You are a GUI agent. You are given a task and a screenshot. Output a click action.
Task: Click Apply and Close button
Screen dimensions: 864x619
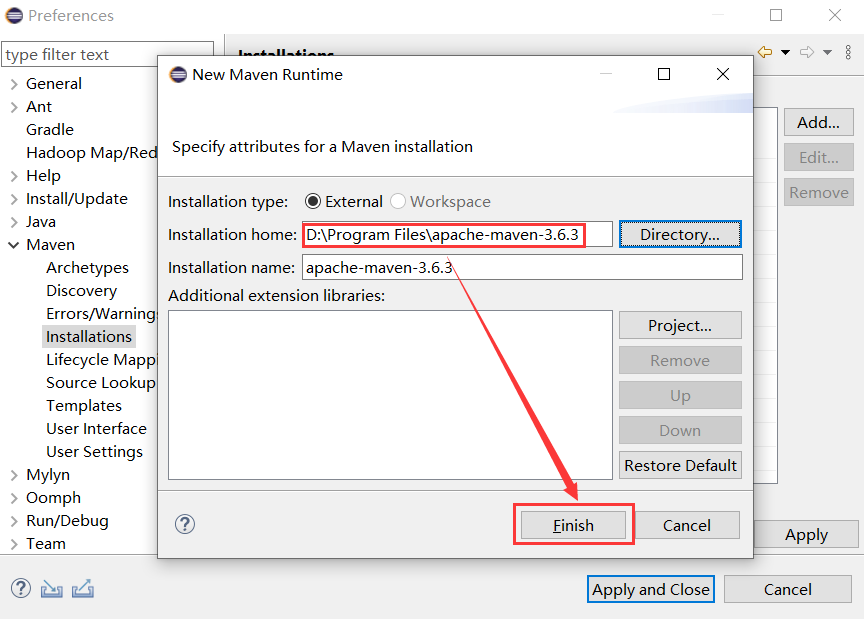(x=651, y=589)
